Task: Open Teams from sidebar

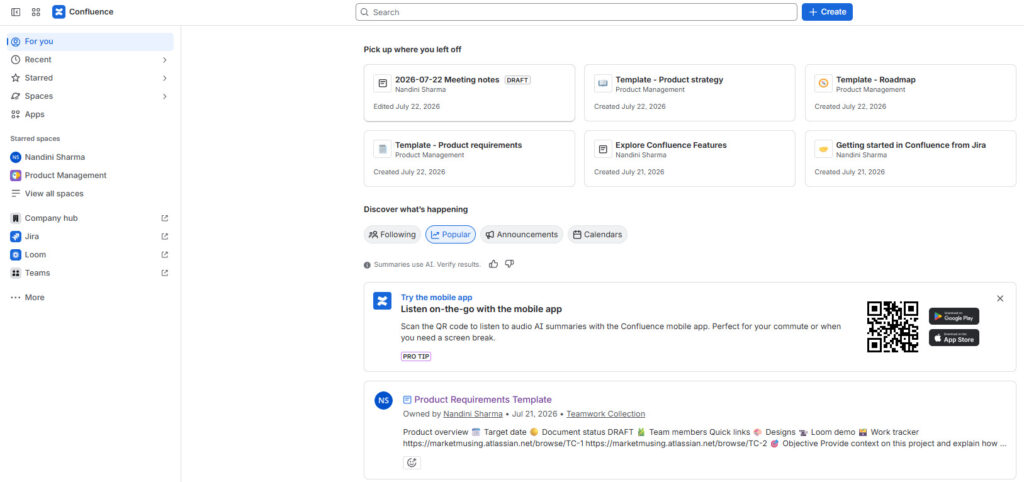Action: 90,273
